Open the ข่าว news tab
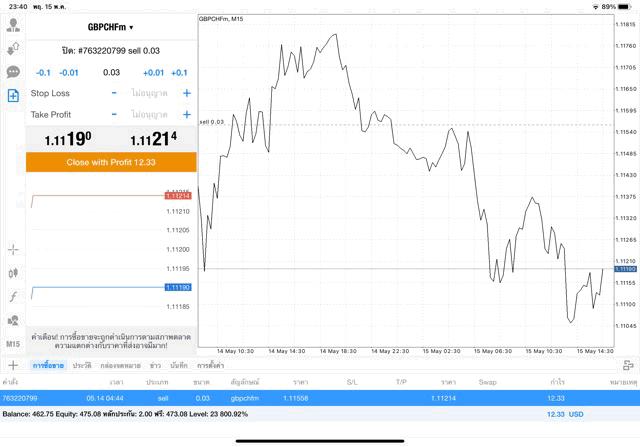640x447 pixels. (155, 366)
